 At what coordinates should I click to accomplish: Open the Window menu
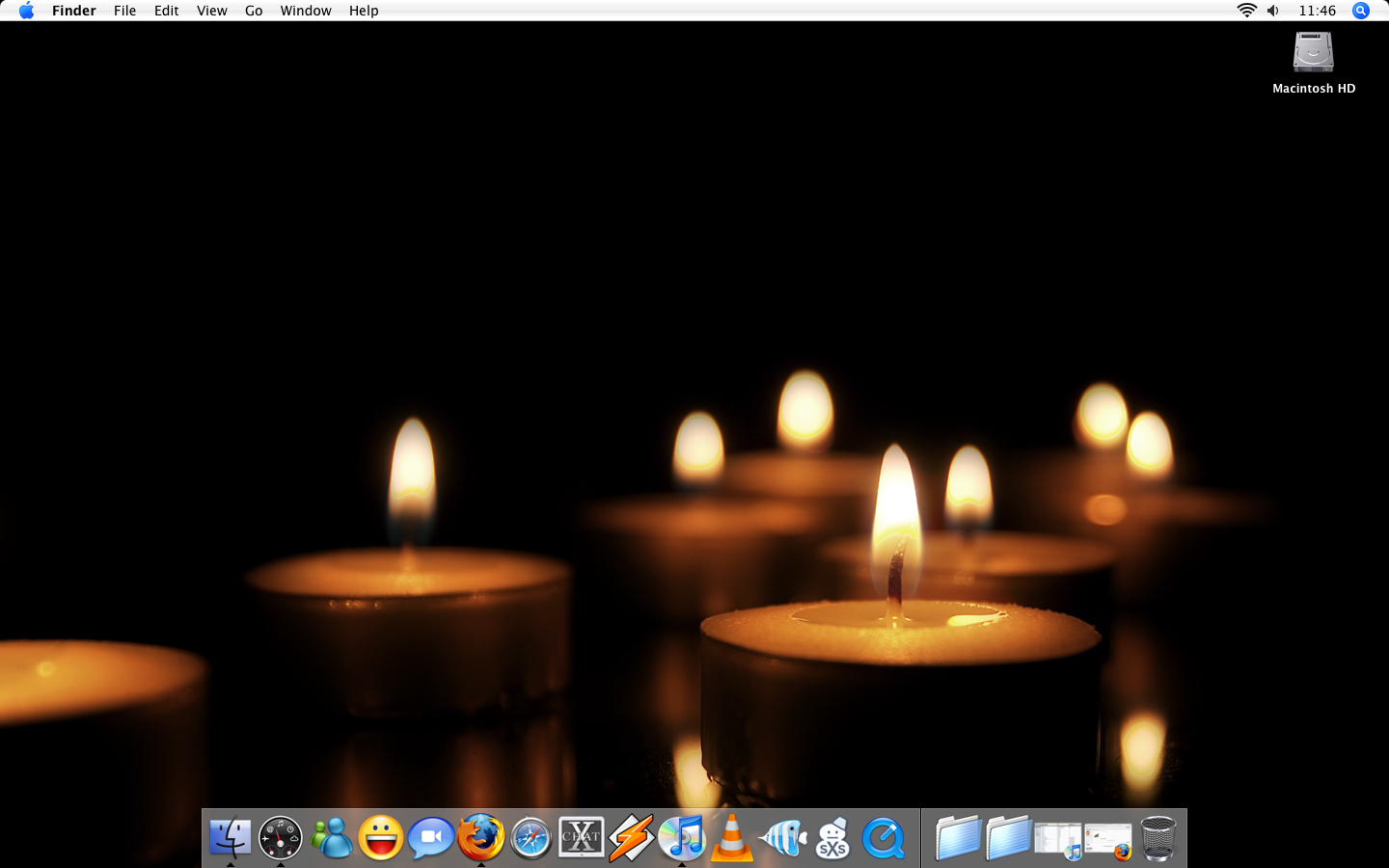click(x=306, y=11)
